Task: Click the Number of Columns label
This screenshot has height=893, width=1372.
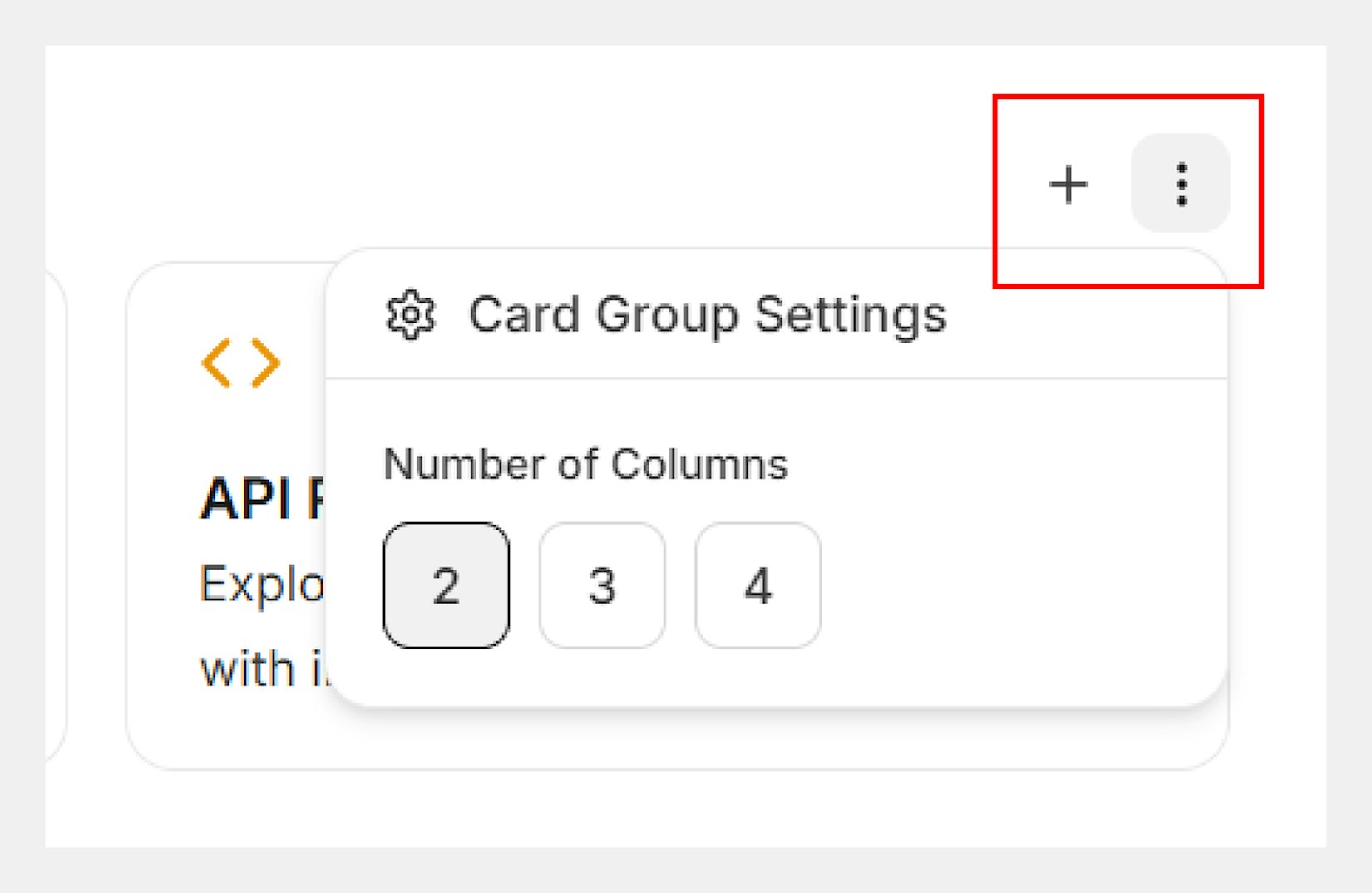Action: pos(585,464)
